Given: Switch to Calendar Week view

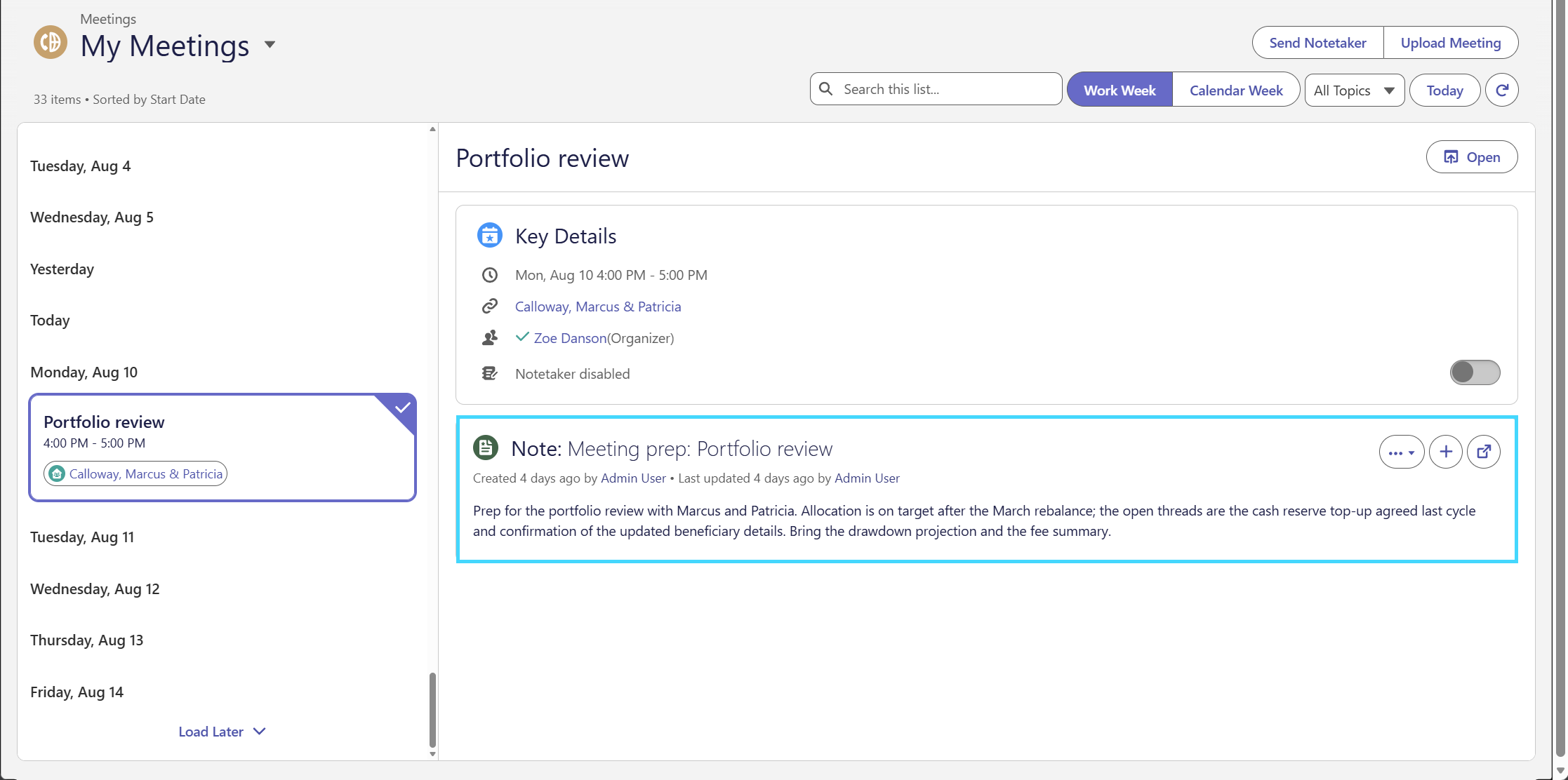Looking at the screenshot, I should tap(1236, 90).
